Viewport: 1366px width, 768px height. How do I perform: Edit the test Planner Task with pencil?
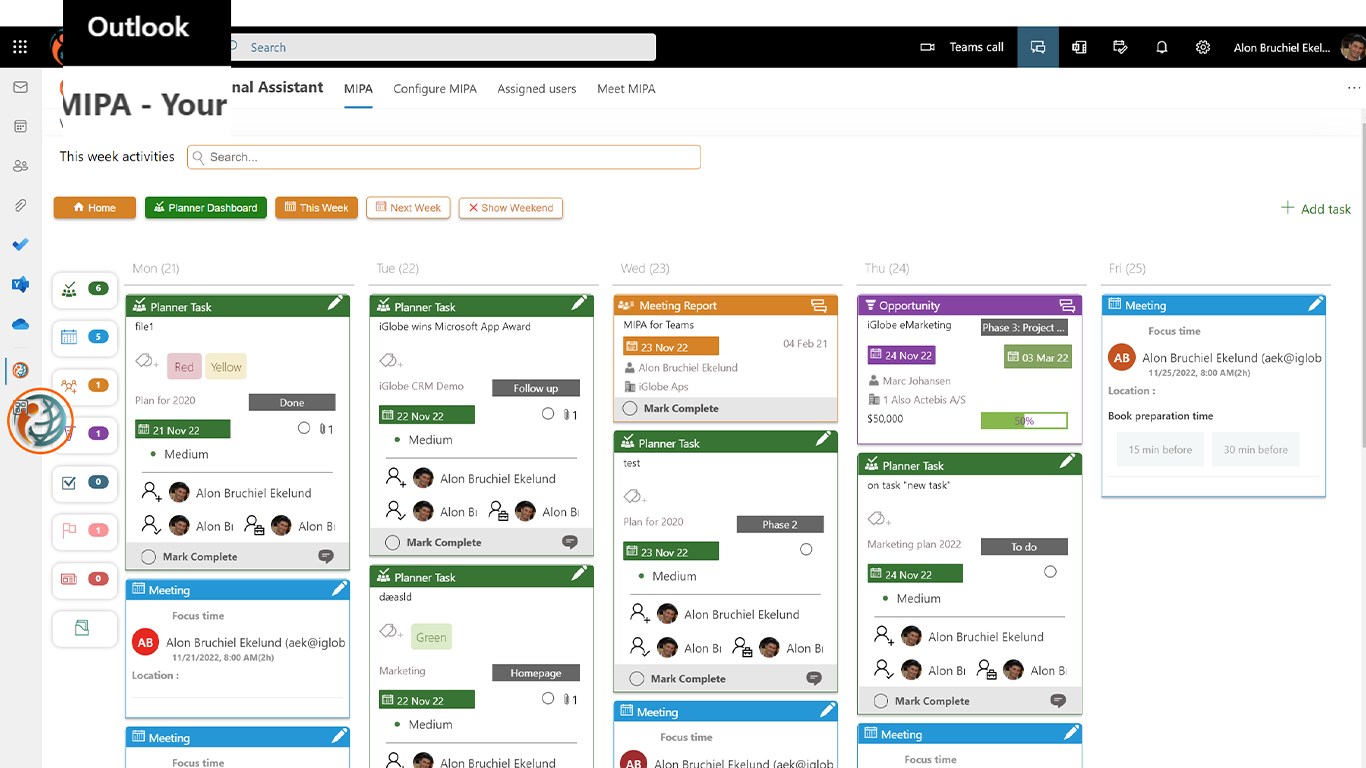pos(823,439)
